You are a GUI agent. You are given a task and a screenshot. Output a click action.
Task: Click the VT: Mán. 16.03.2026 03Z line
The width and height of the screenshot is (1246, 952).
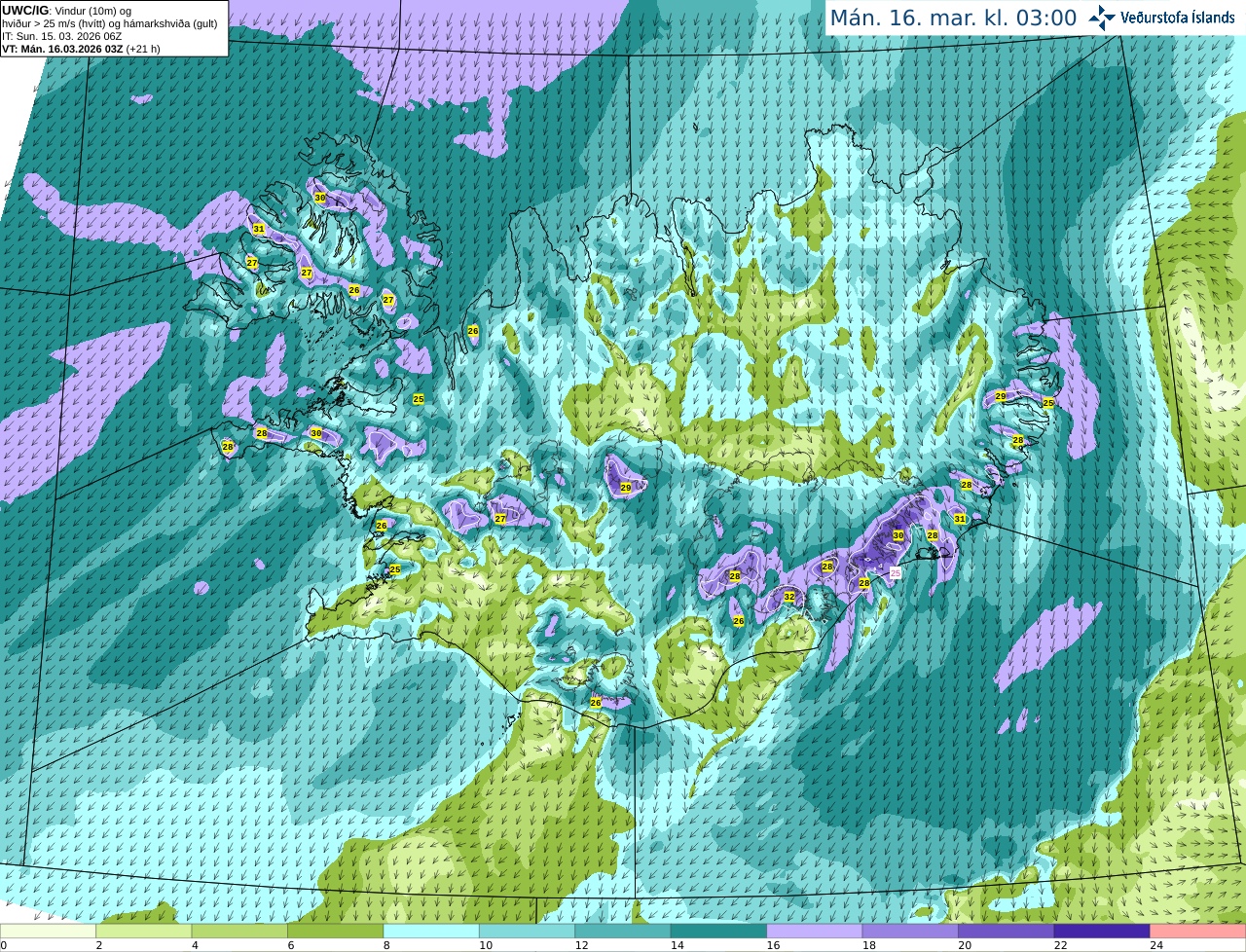[81, 49]
